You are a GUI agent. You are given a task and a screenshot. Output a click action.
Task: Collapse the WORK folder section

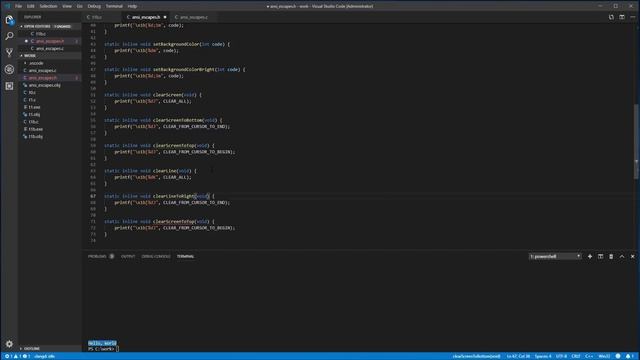pyautogui.click(x=49, y=56)
